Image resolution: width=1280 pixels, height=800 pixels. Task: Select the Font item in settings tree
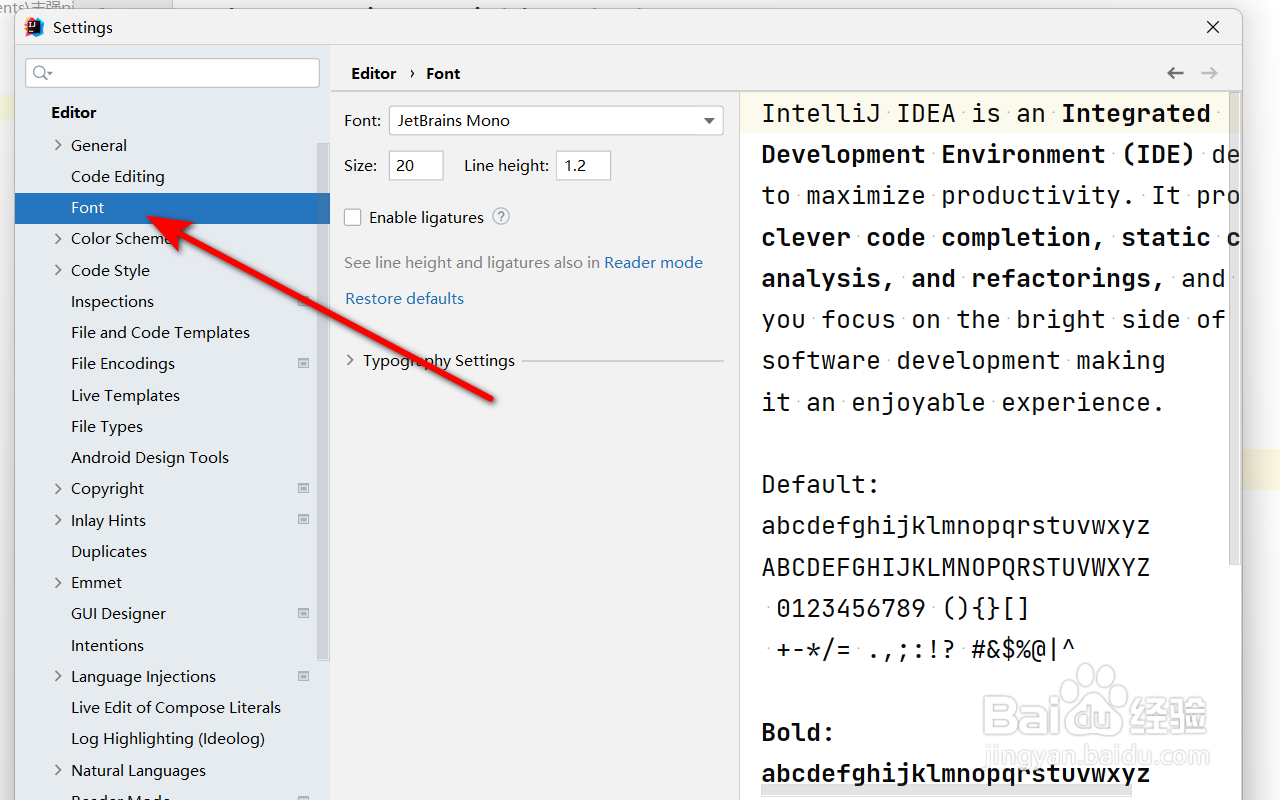coord(172,208)
